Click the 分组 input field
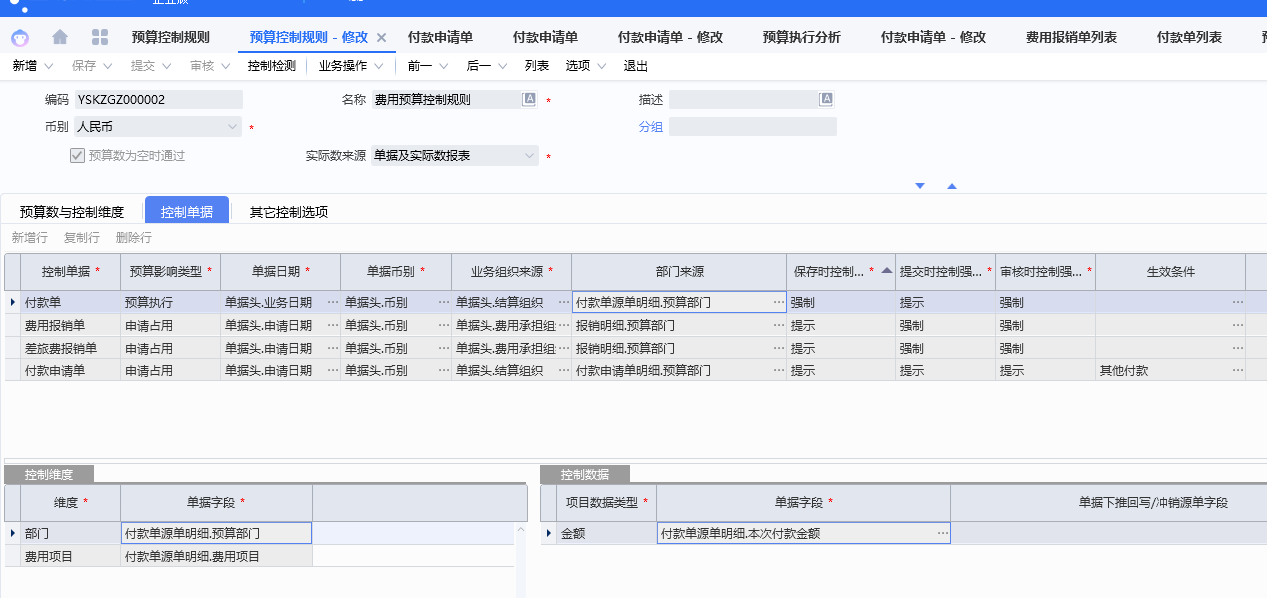Viewport: 1267px width, 598px height. pos(753,127)
